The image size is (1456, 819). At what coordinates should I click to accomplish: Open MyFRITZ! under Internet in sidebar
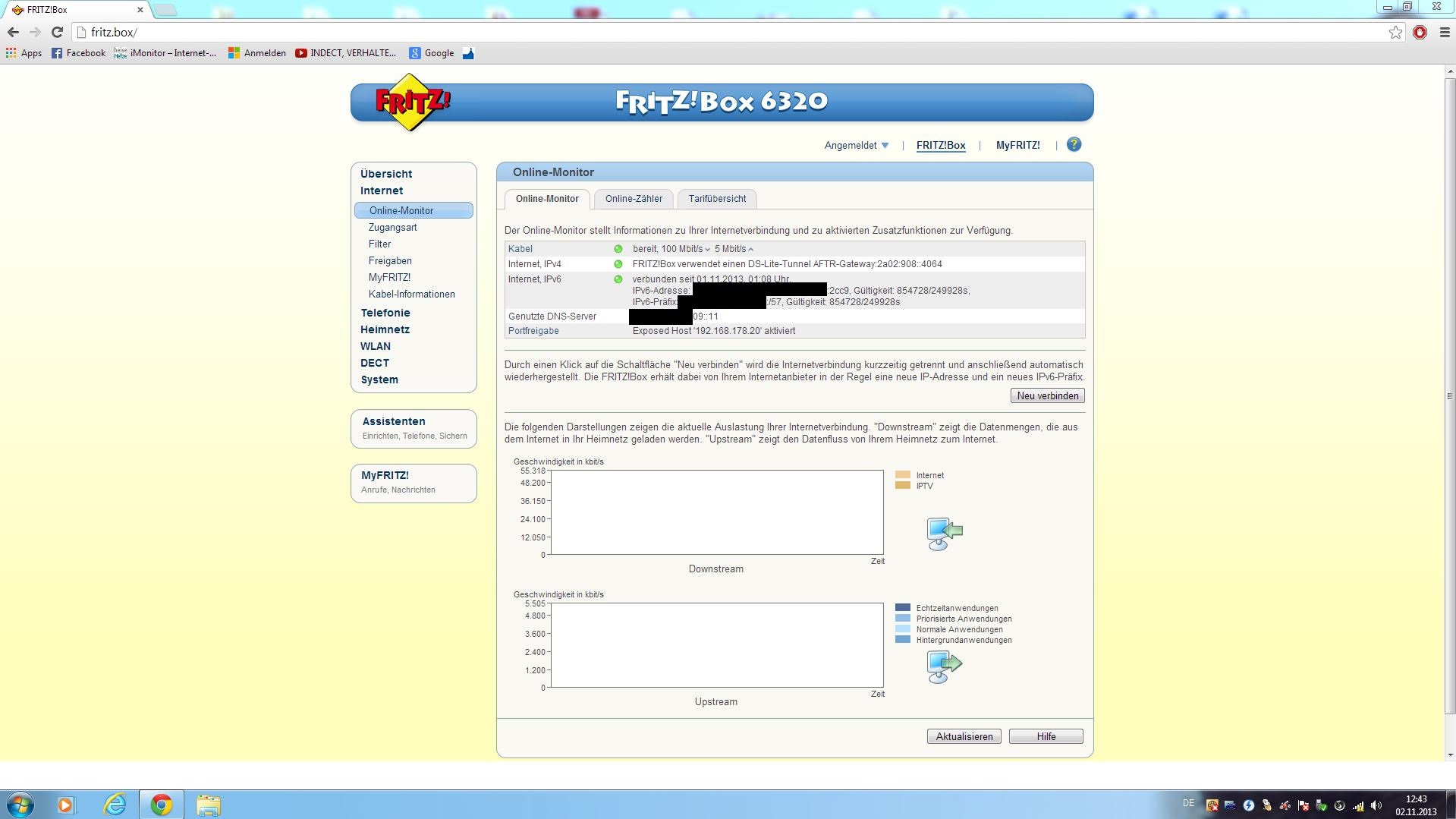click(389, 278)
